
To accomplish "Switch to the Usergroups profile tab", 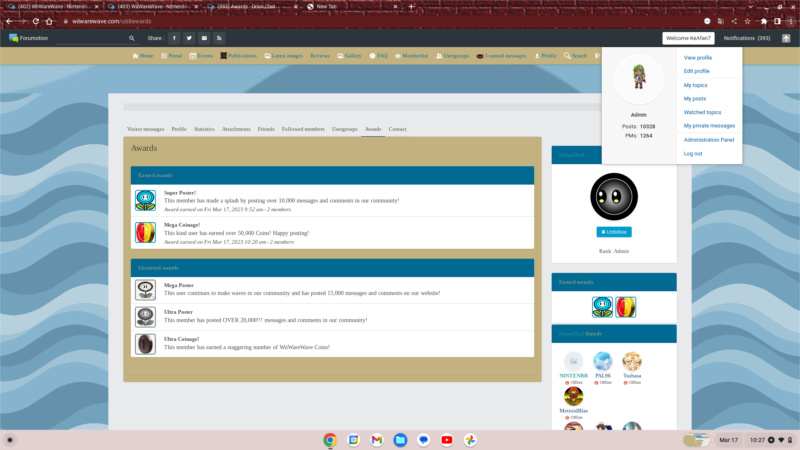I will pos(344,129).
